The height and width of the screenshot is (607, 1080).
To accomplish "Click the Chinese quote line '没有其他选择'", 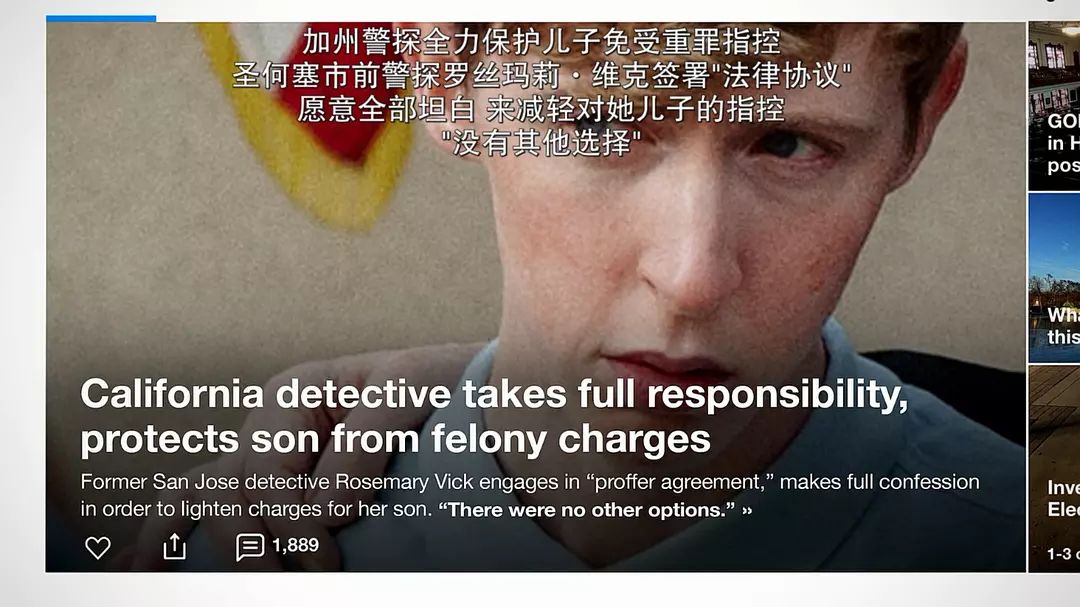I will pos(541,142).
